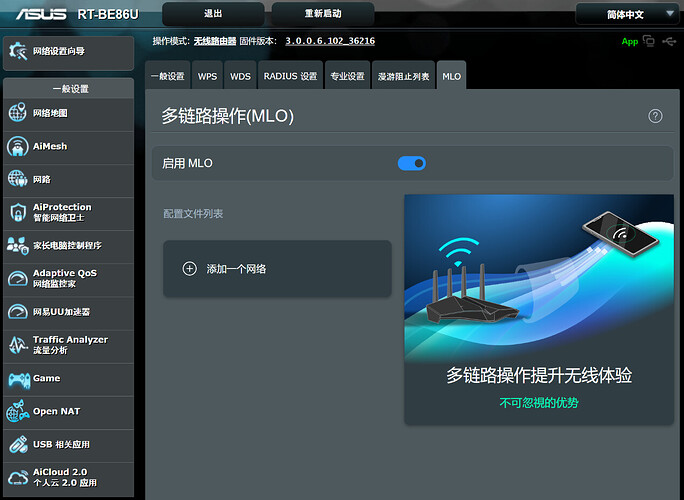
Task: Click the 重新启动 reboot button
Action: coord(322,14)
